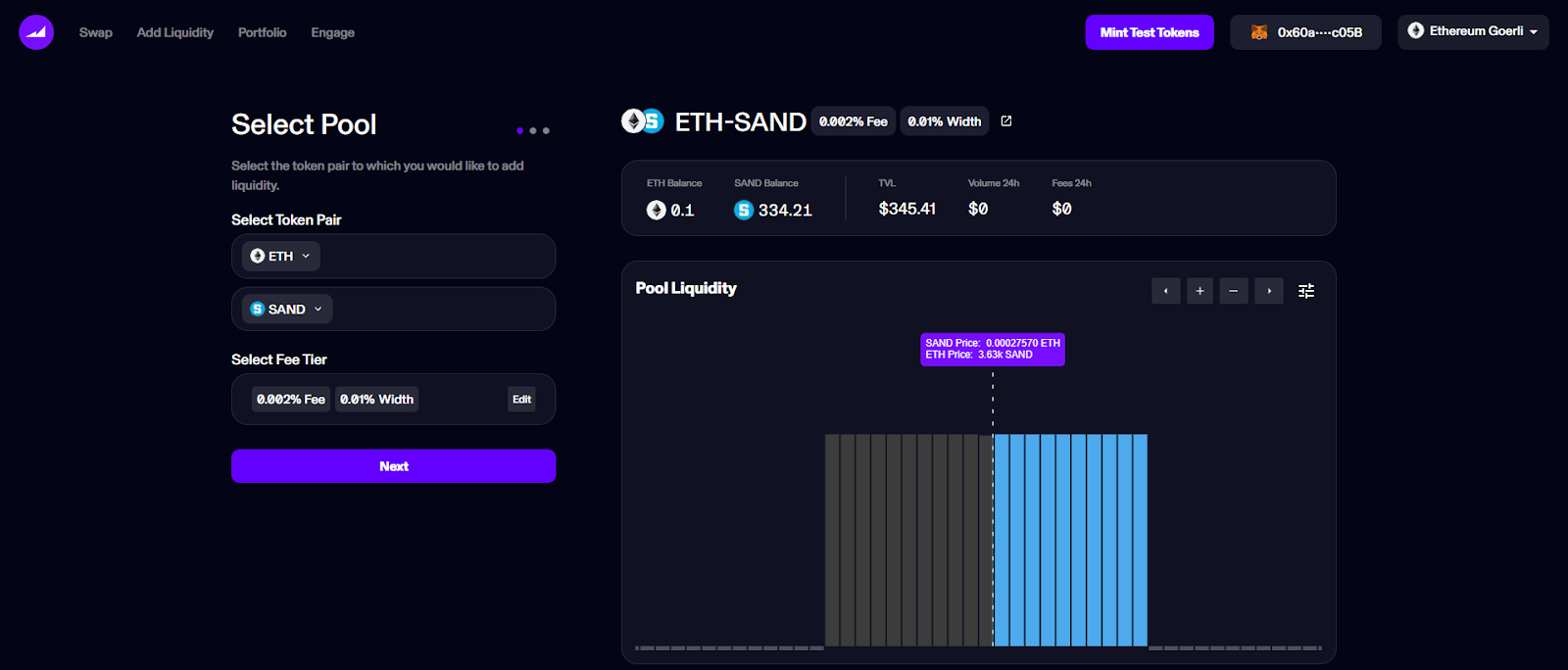Go to the Swap page

(96, 32)
